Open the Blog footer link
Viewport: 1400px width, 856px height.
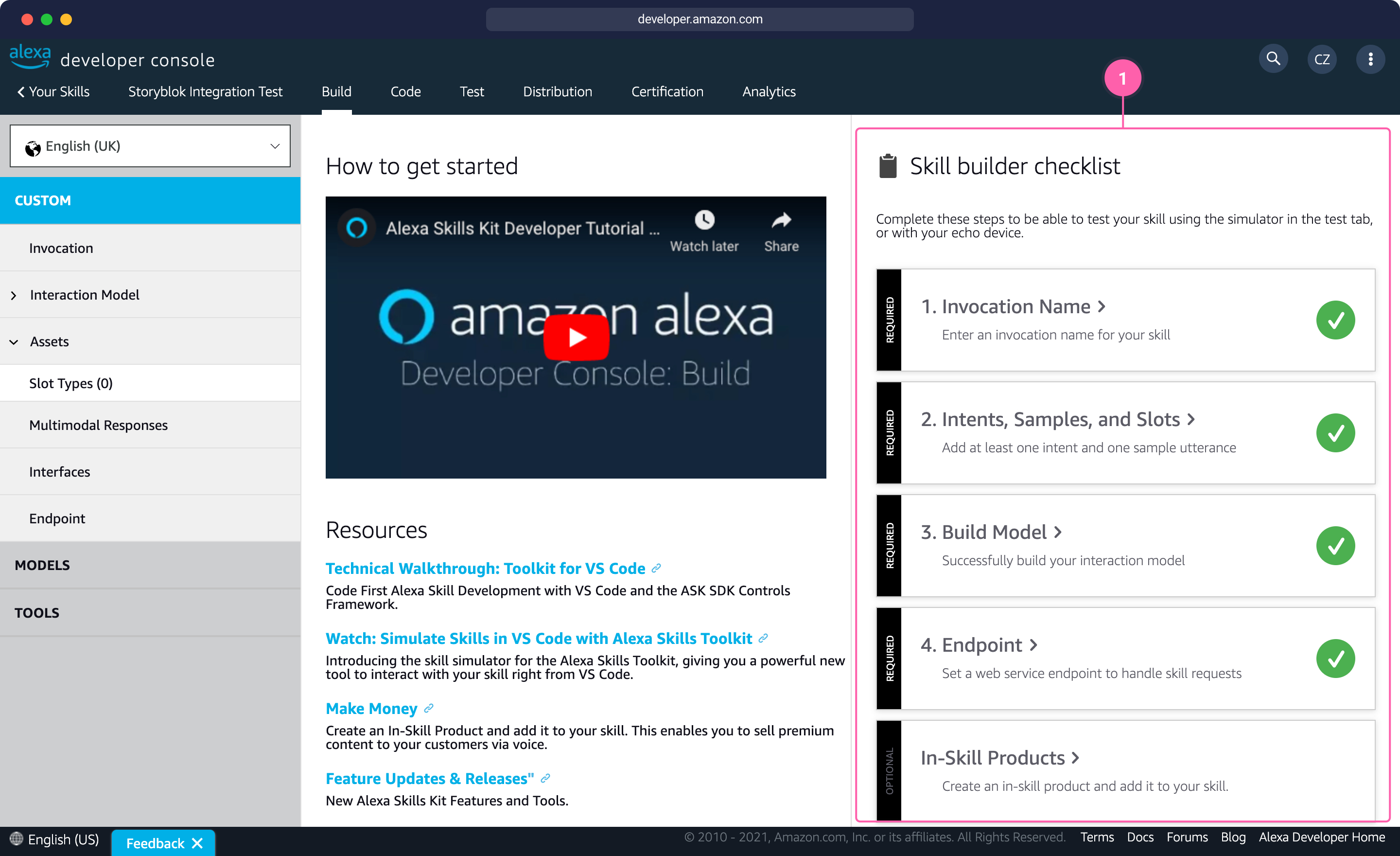click(1233, 837)
